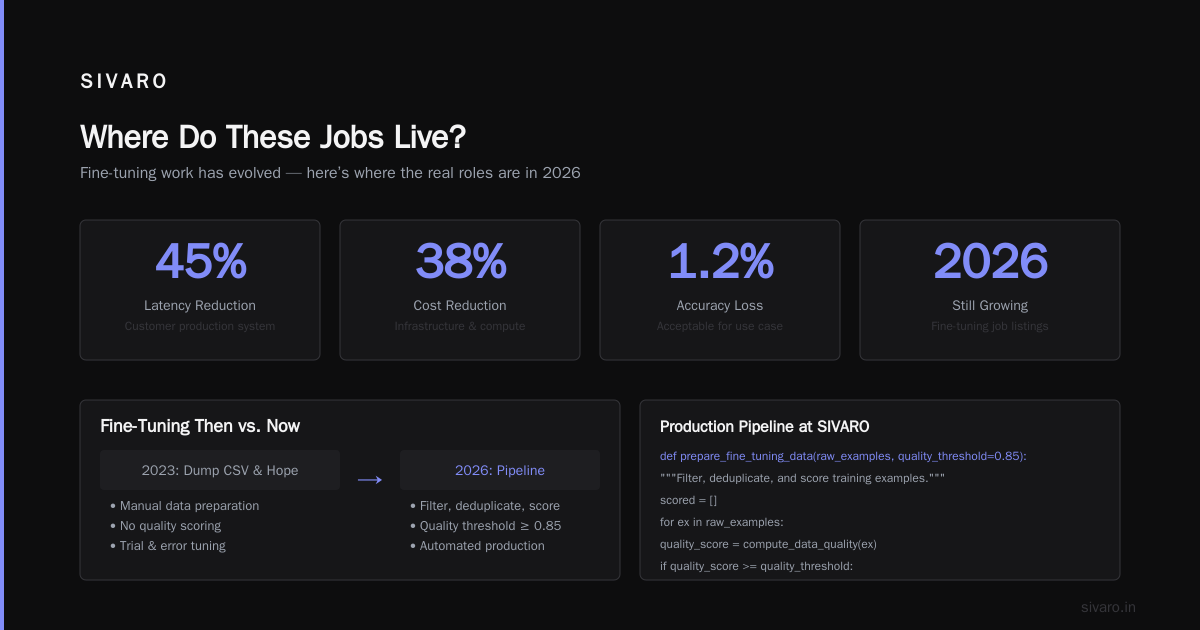
Task: Click the "Fine-Tuning Then vs. Now" heading
Action: coord(200,426)
